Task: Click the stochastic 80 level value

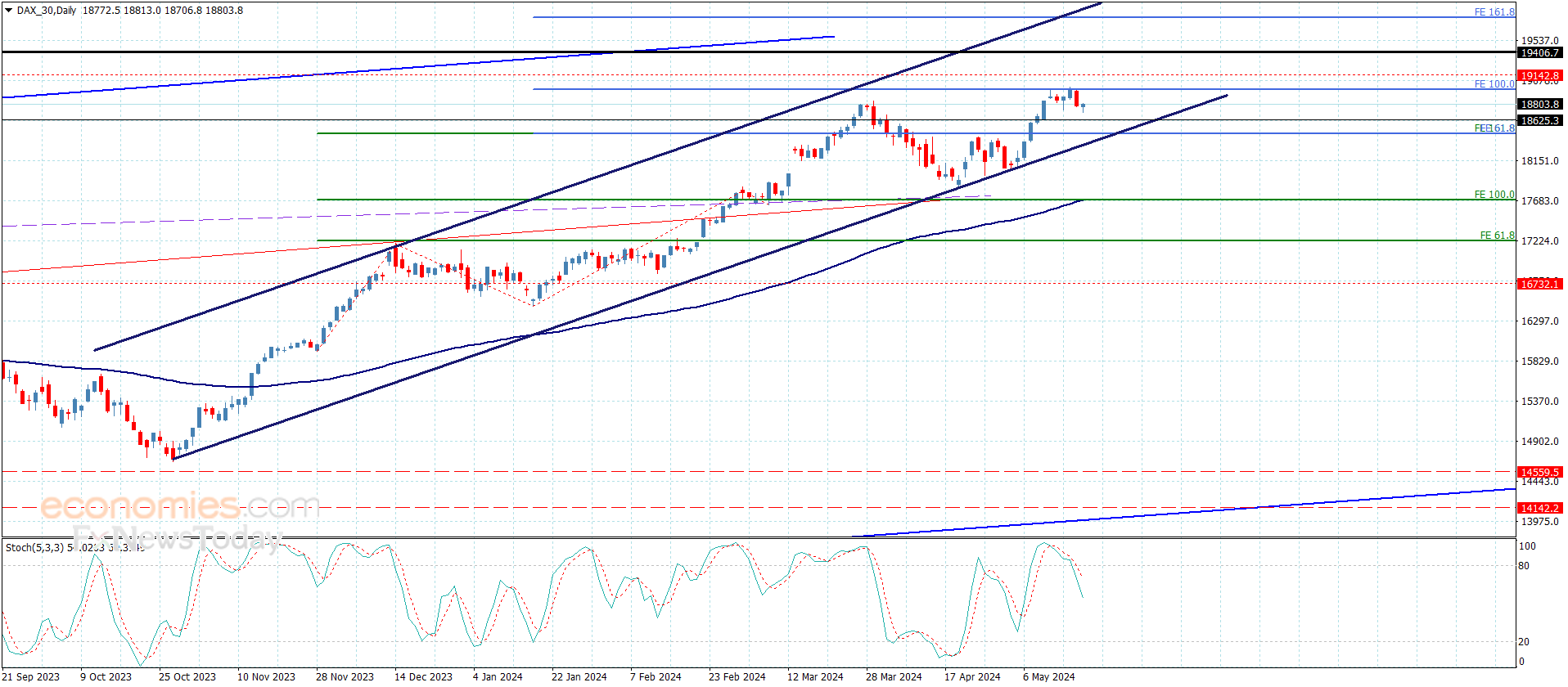Action: [x=1524, y=565]
